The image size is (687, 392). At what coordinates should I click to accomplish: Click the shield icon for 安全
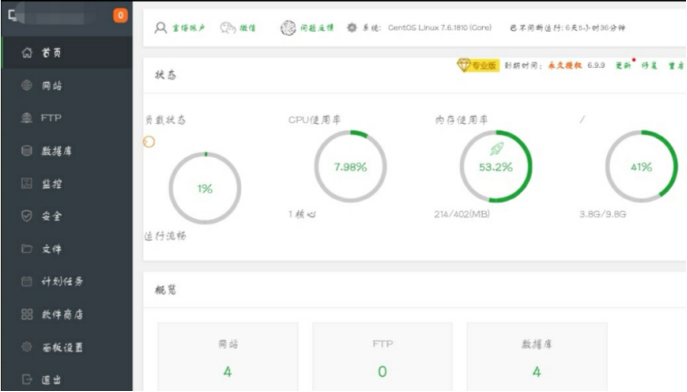coord(27,216)
